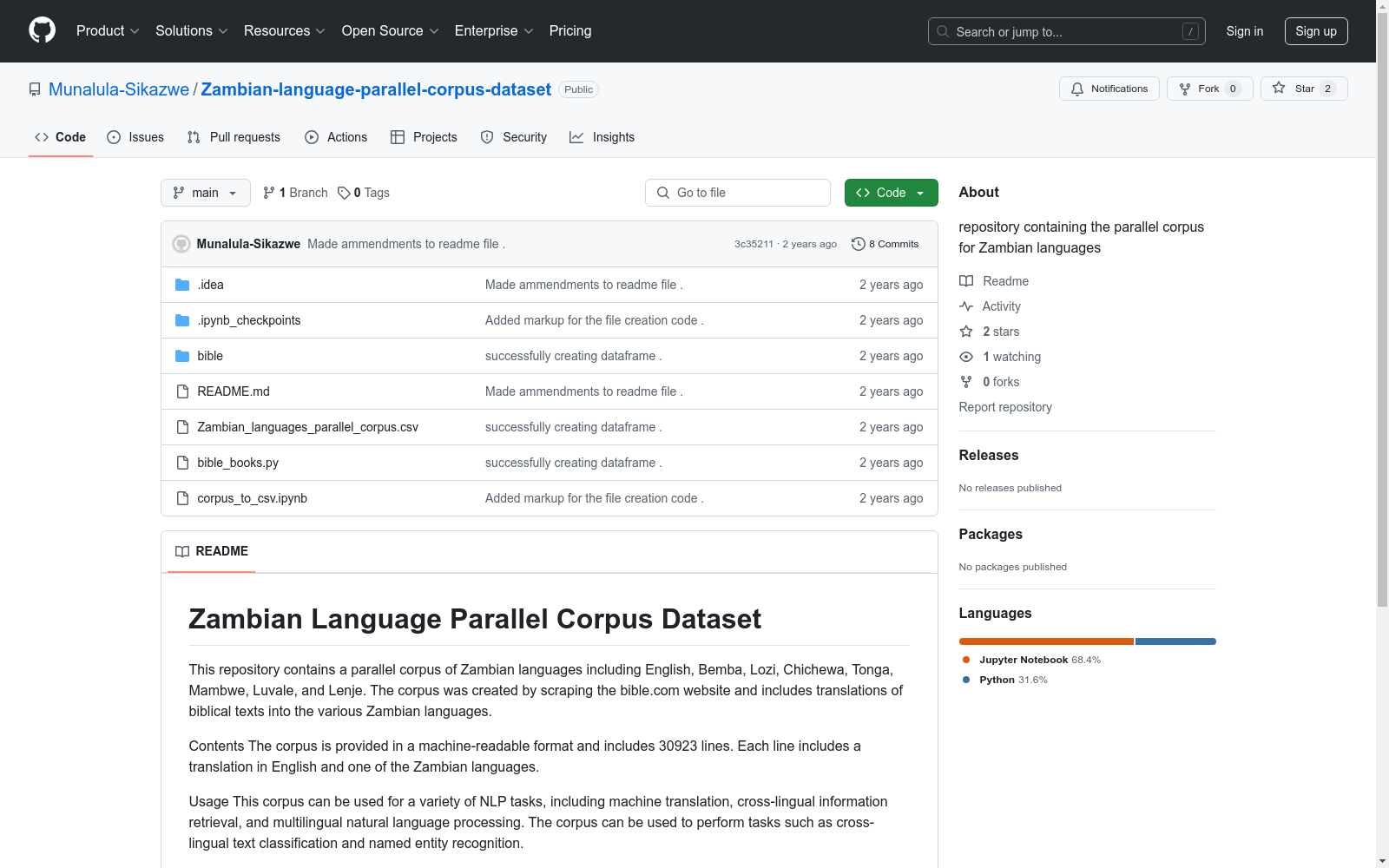The width and height of the screenshot is (1389, 868).
Task: Click the Pricing link
Action: (570, 31)
